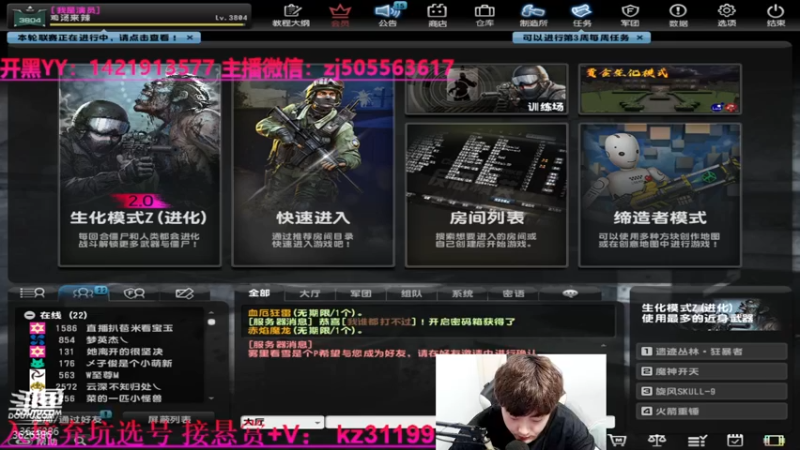Switch to the memo edit tab icon
The height and width of the screenshot is (450, 800).
[x=184, y=293]
